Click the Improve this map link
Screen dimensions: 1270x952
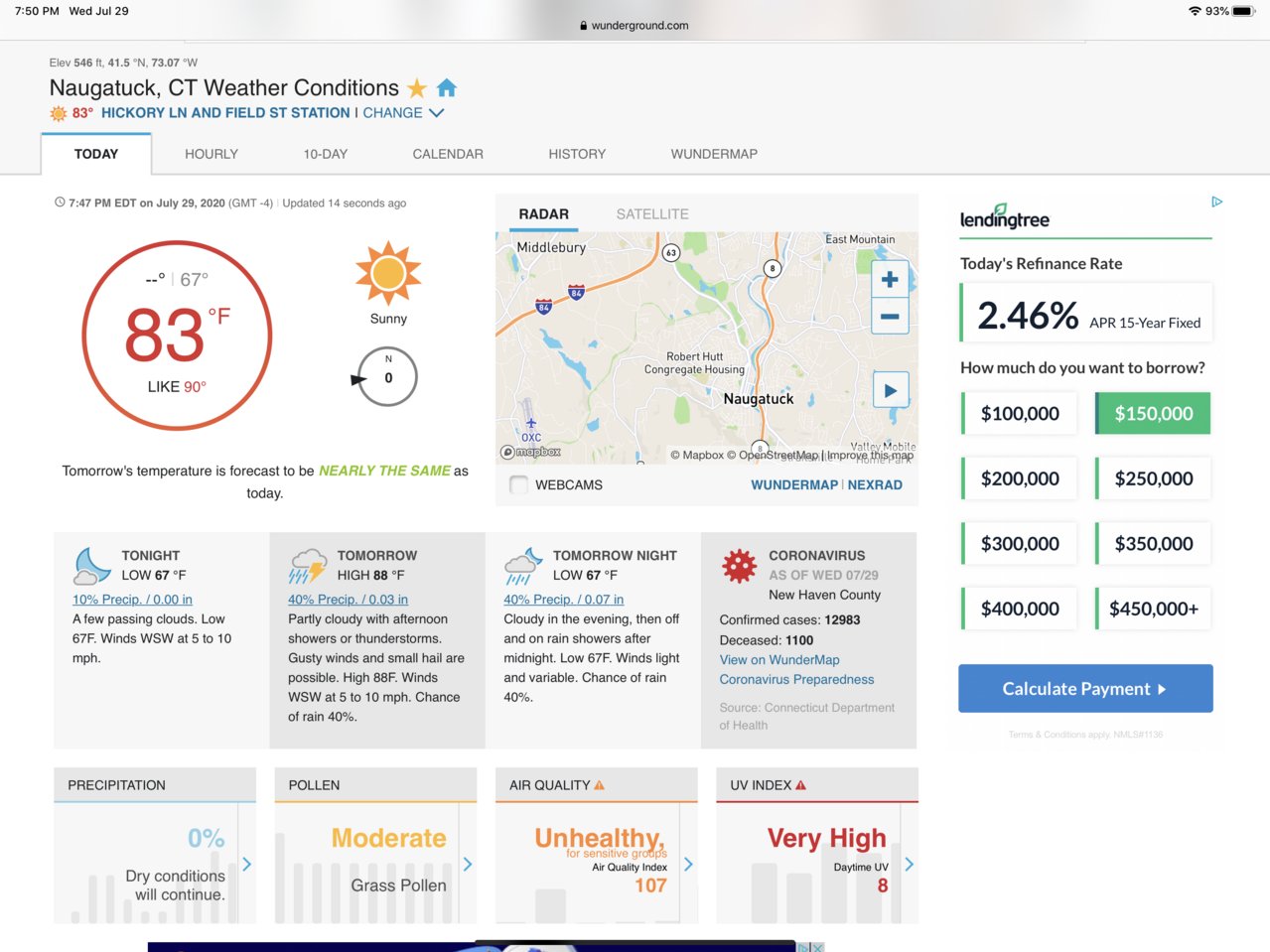(x=871, y=455)
